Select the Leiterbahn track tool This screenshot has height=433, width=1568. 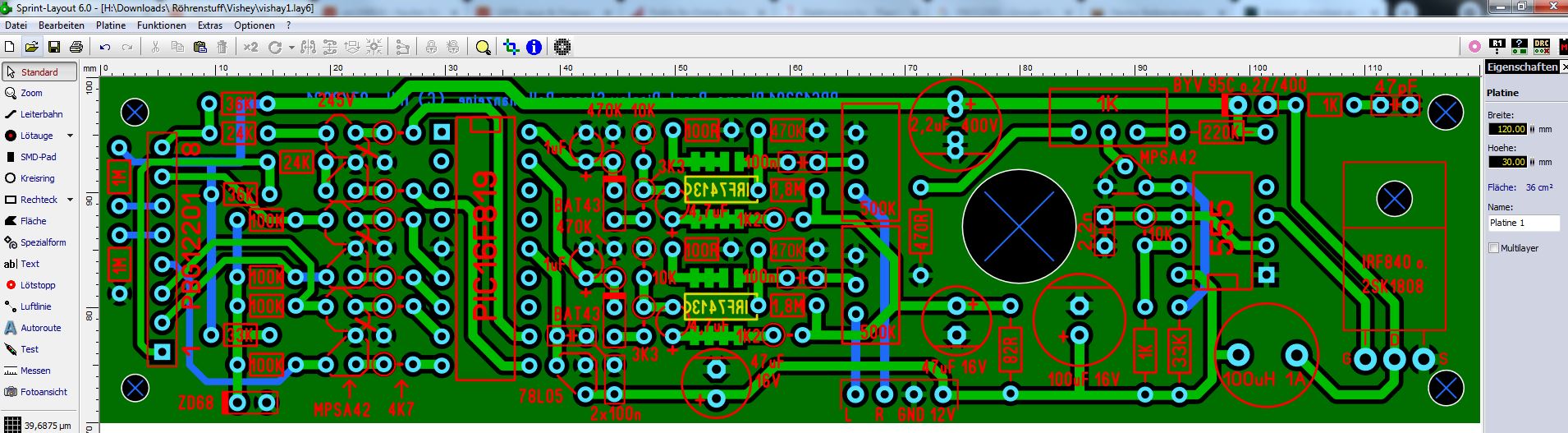click(40, 114)
